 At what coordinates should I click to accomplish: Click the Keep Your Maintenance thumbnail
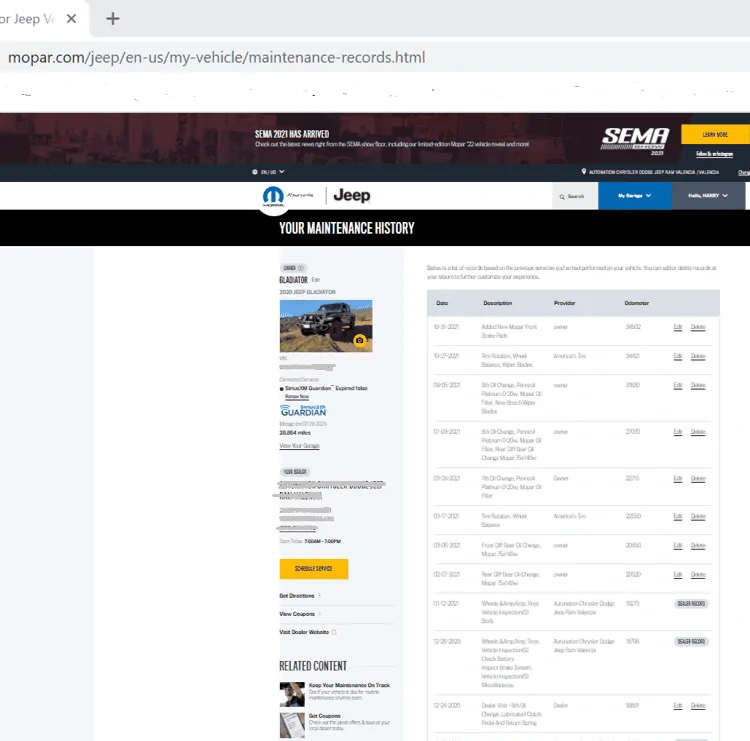[292, 694]
